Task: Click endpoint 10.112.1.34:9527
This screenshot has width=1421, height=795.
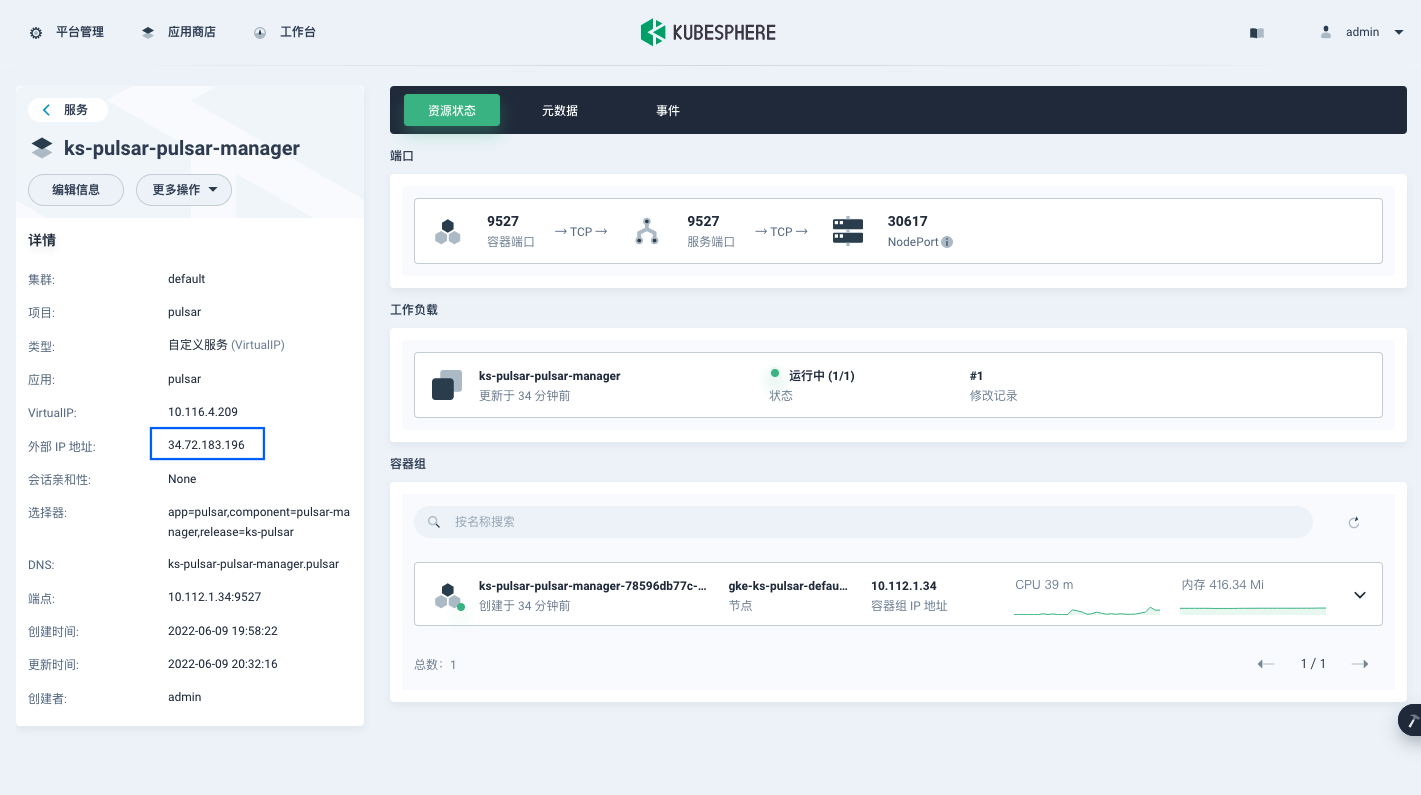Action: 214,597
